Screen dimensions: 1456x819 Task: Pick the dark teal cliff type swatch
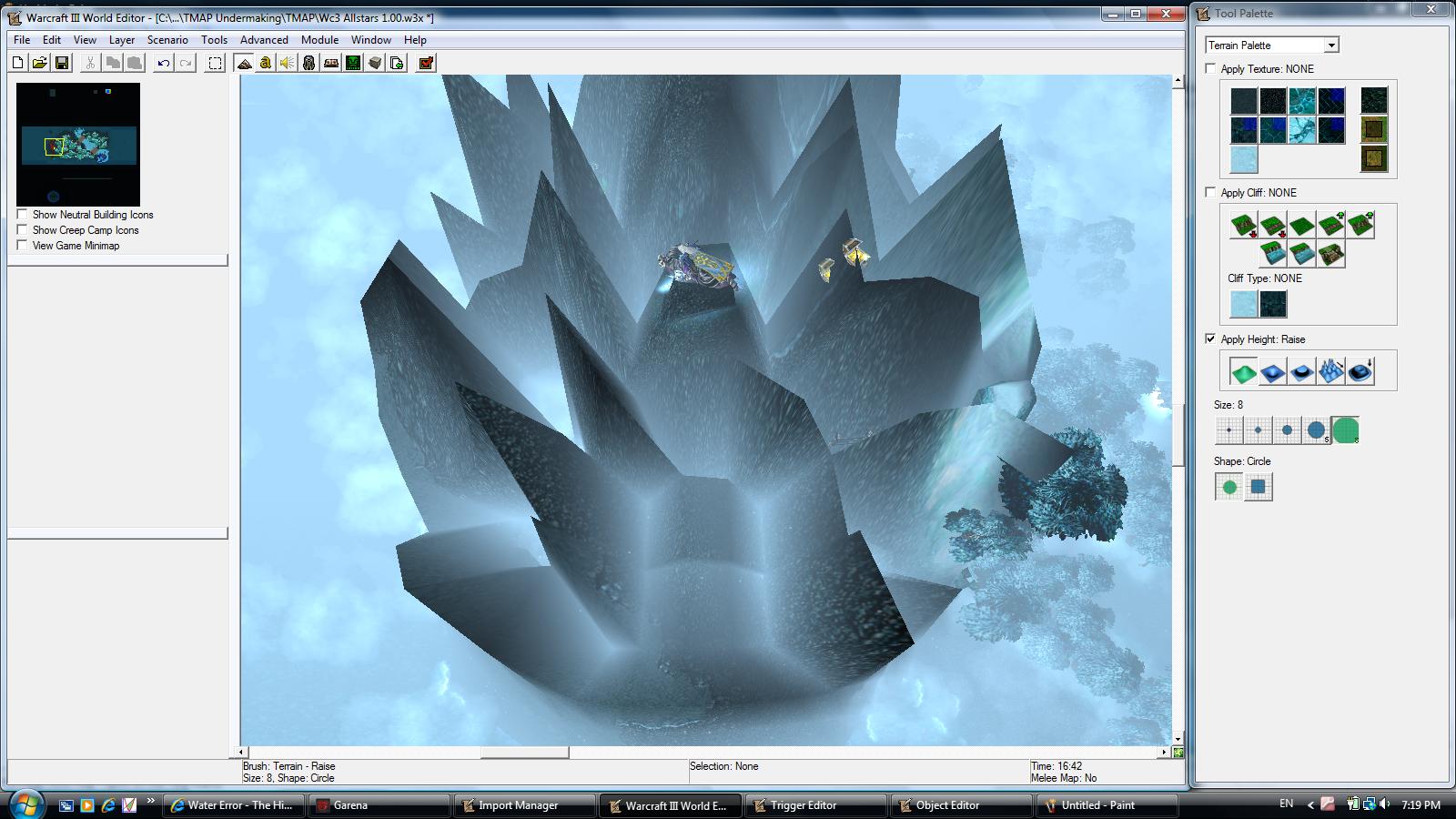tap(1272, 304)
